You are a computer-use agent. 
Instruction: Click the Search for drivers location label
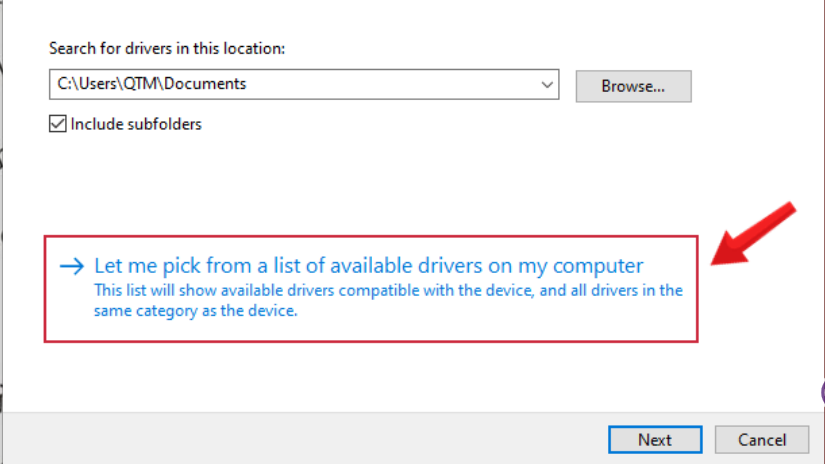click(167, 48)
